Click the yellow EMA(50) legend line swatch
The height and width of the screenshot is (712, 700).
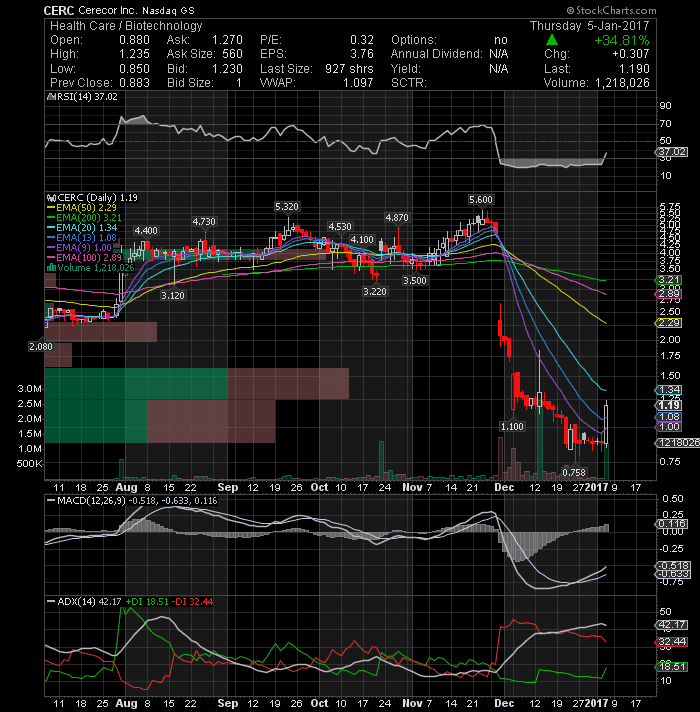[51, 208]
